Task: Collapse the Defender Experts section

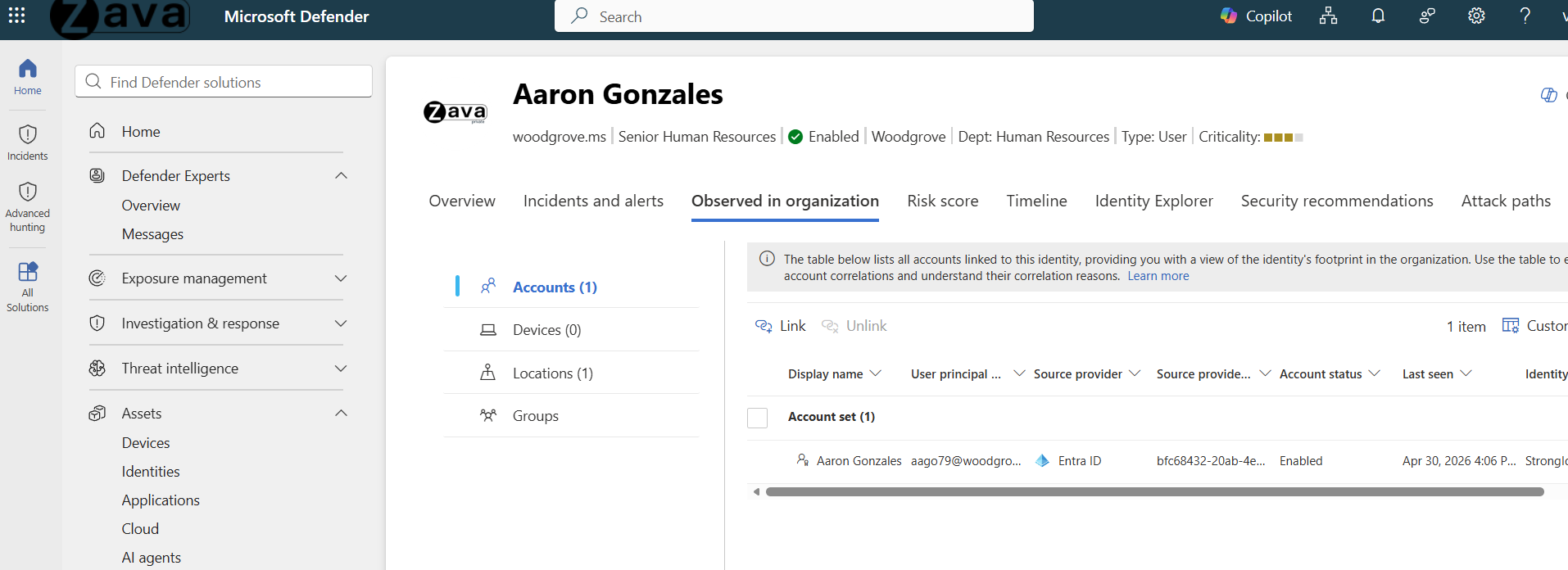Action: pos(342,176)
